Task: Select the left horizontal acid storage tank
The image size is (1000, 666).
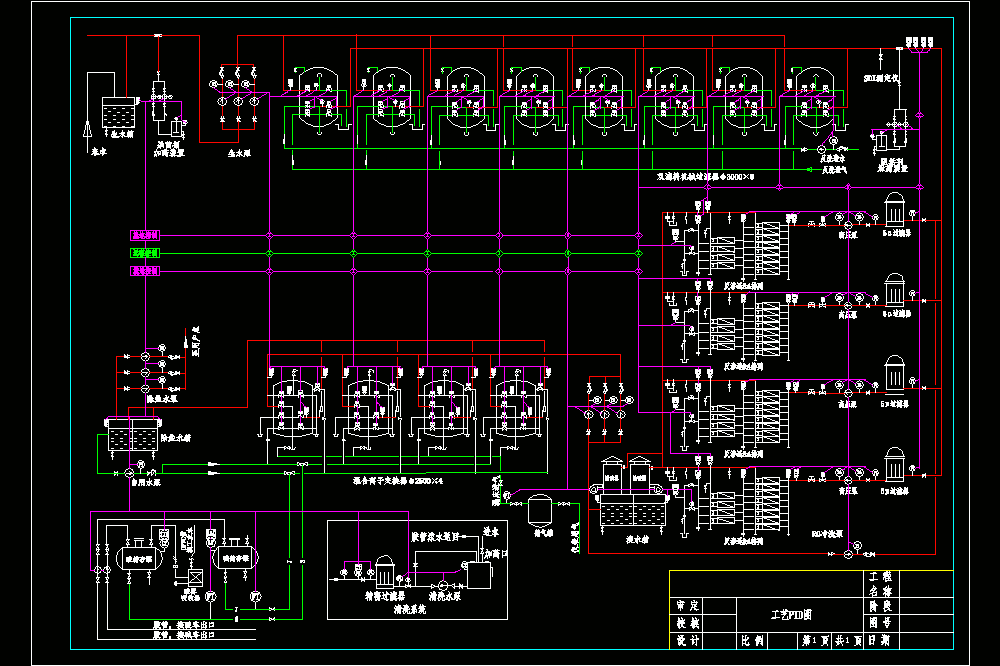Action: pyautogui.click(x=138, y=558)
